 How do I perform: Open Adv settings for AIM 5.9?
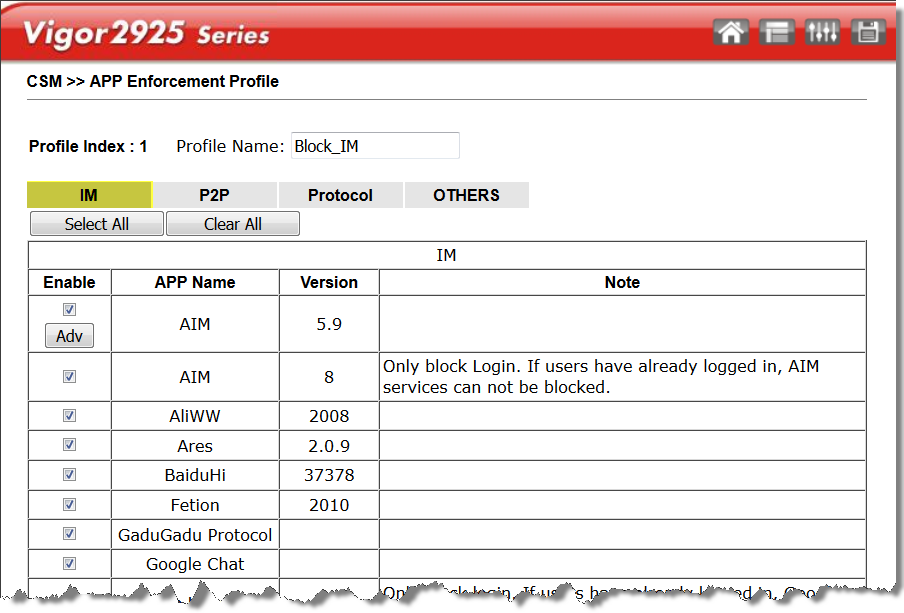tap(69, 336)
